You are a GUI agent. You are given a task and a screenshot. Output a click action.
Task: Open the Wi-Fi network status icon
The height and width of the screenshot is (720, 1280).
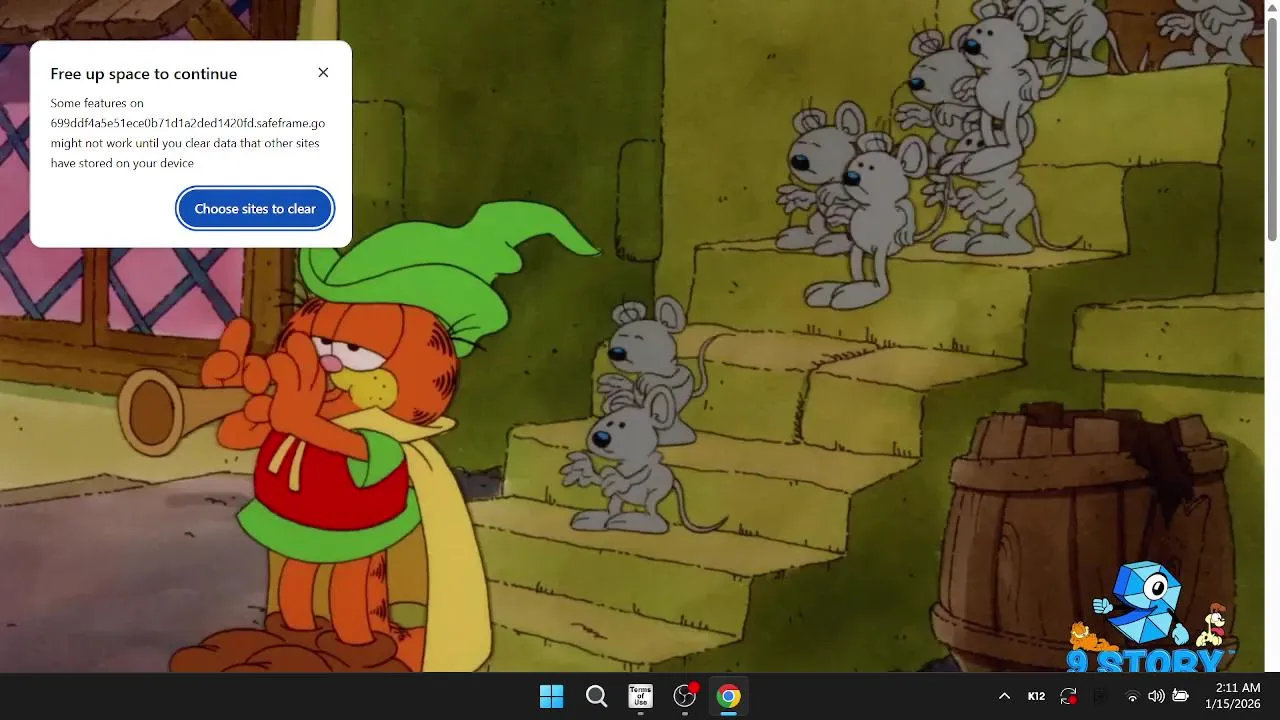click(x=1132, y=696)
